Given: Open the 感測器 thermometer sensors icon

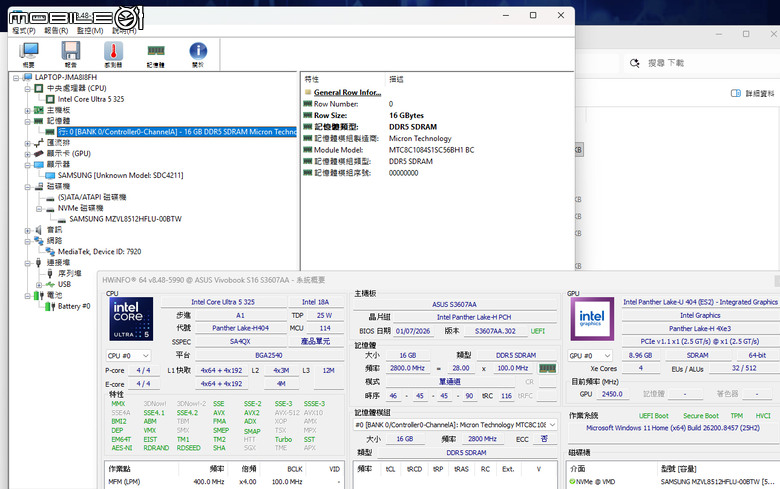Looking at the screenshot, I should click(x=113, y=54).
